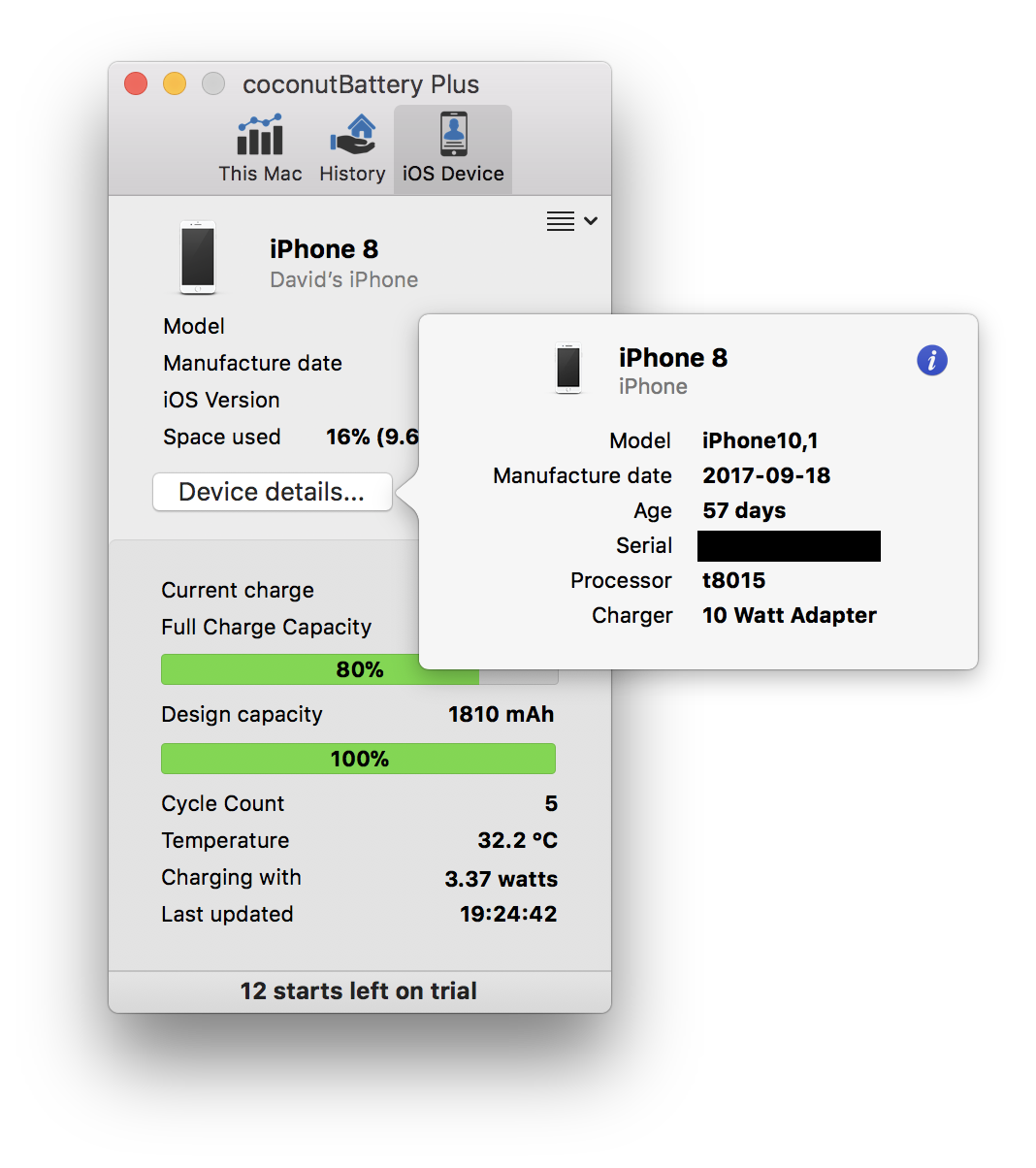Screen dimensions: 1036x1168
Task: Close the coconutBattery window with red button
Action: 136,84
